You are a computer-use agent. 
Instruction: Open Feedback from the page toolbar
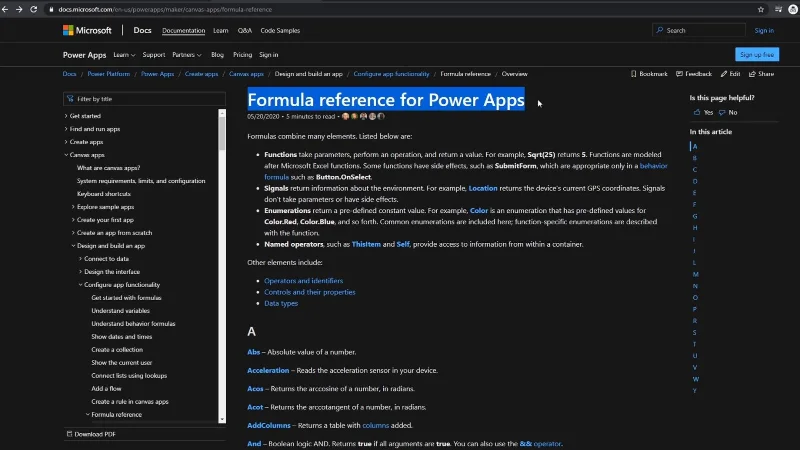[x=694, y=74]
